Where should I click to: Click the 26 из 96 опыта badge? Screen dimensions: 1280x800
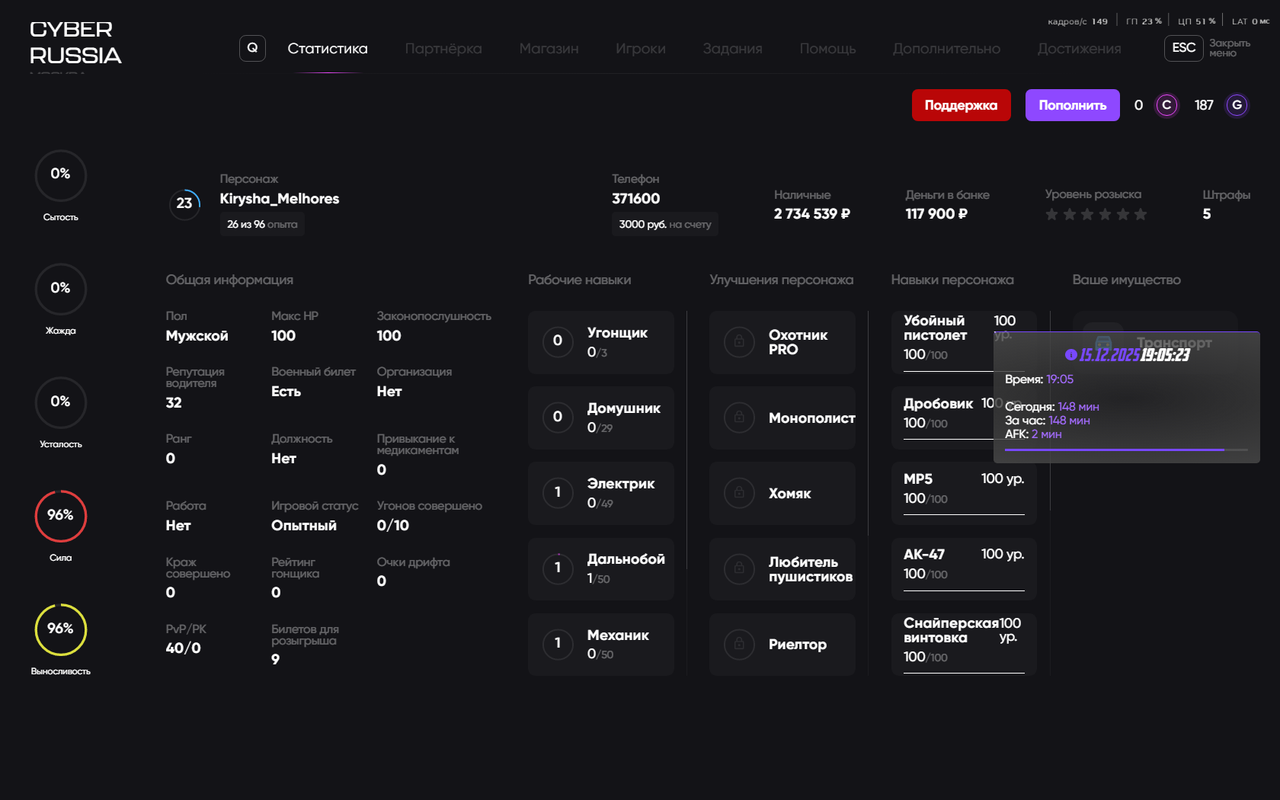(x=262, y=224)
